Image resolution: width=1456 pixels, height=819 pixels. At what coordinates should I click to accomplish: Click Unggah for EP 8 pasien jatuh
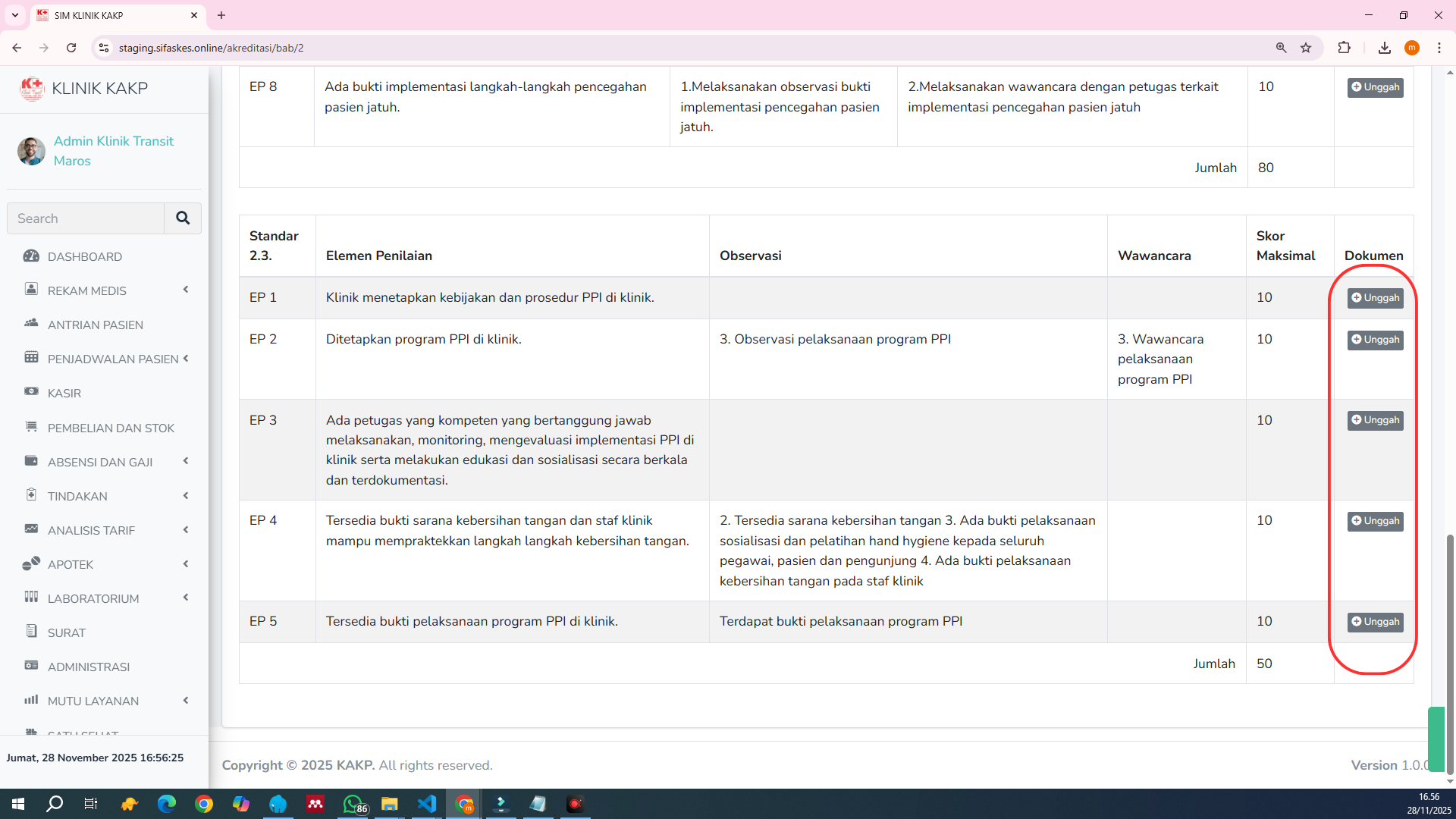1375,87
